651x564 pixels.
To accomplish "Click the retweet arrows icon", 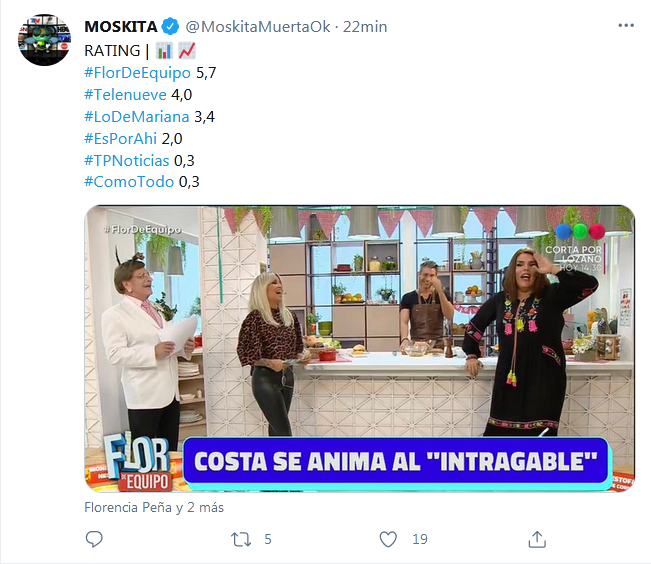I will point(241,539).
